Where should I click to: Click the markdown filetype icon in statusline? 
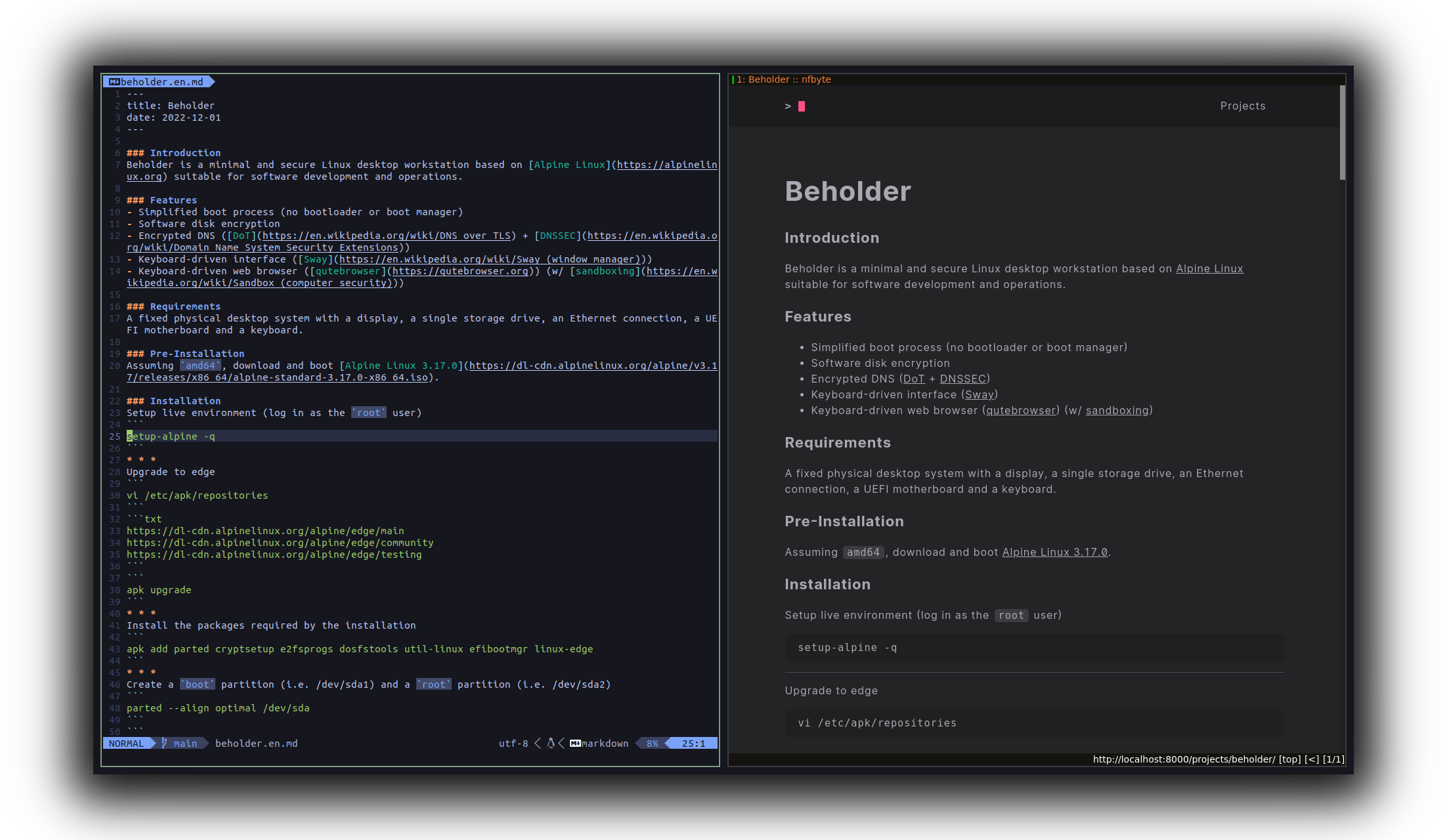point(575,743)
